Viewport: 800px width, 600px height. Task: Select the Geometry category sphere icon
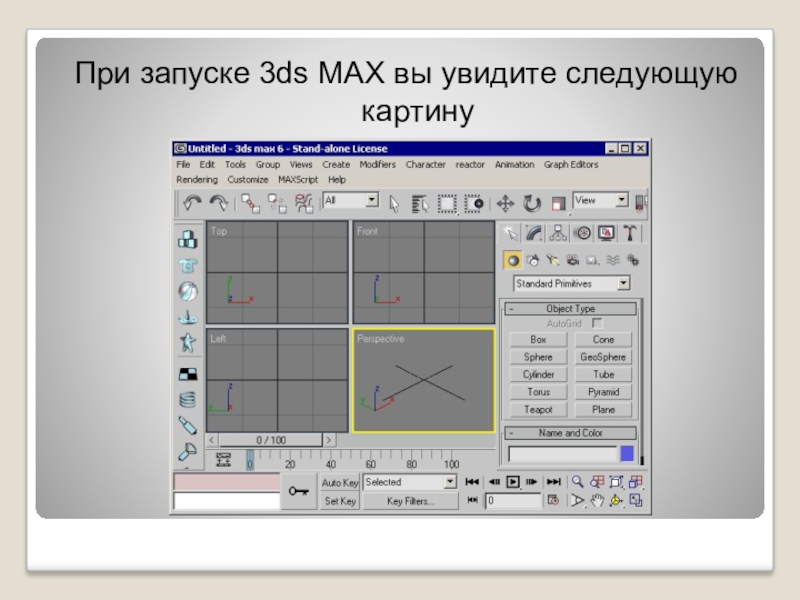(513, 260)
